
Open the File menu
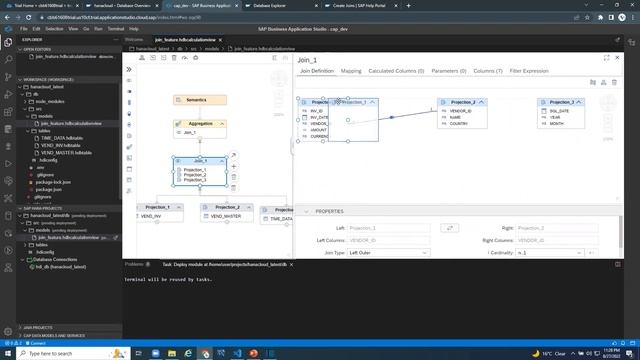pyautogui.click(x=24, y=29)
